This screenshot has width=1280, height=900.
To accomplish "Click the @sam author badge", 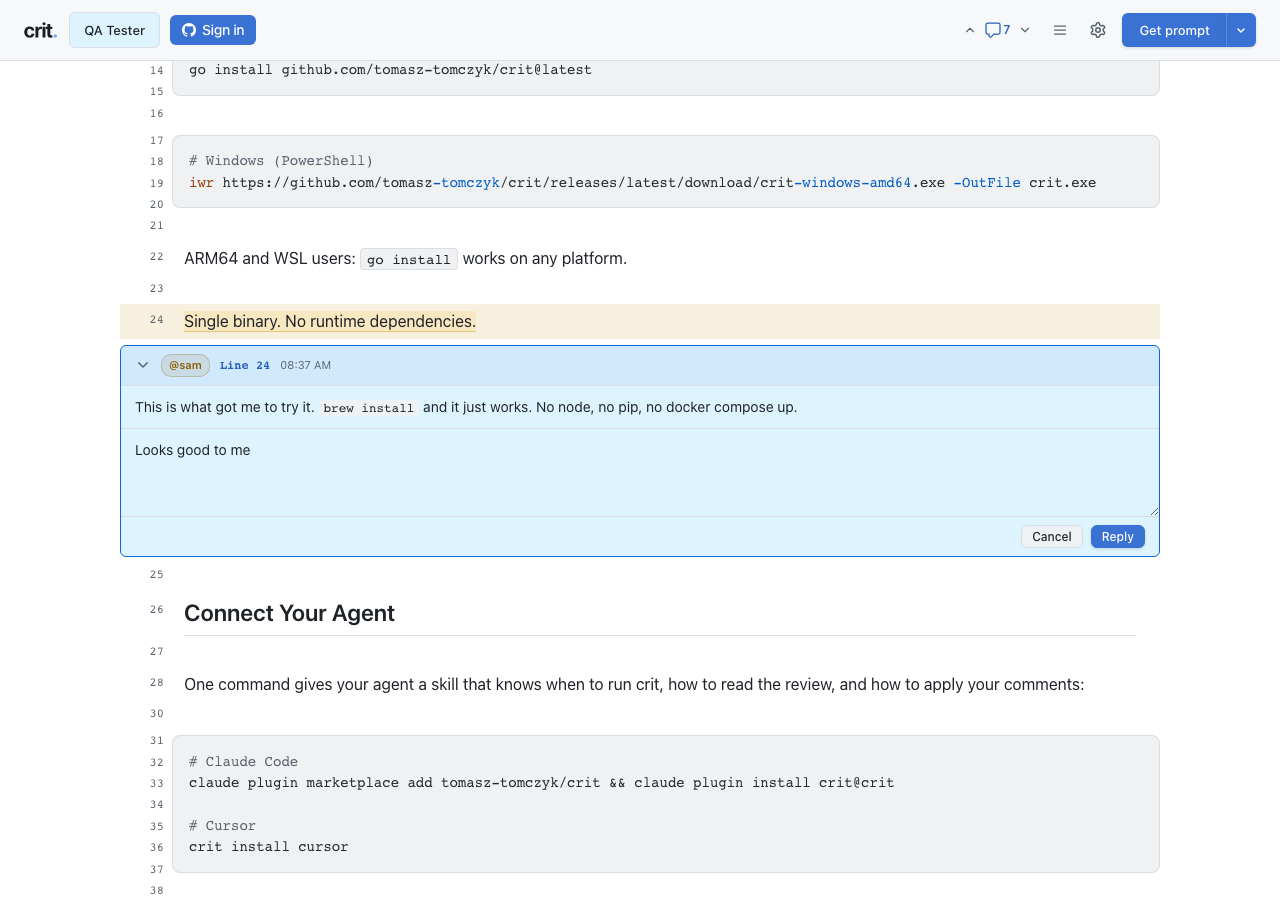I will point(185,365).
